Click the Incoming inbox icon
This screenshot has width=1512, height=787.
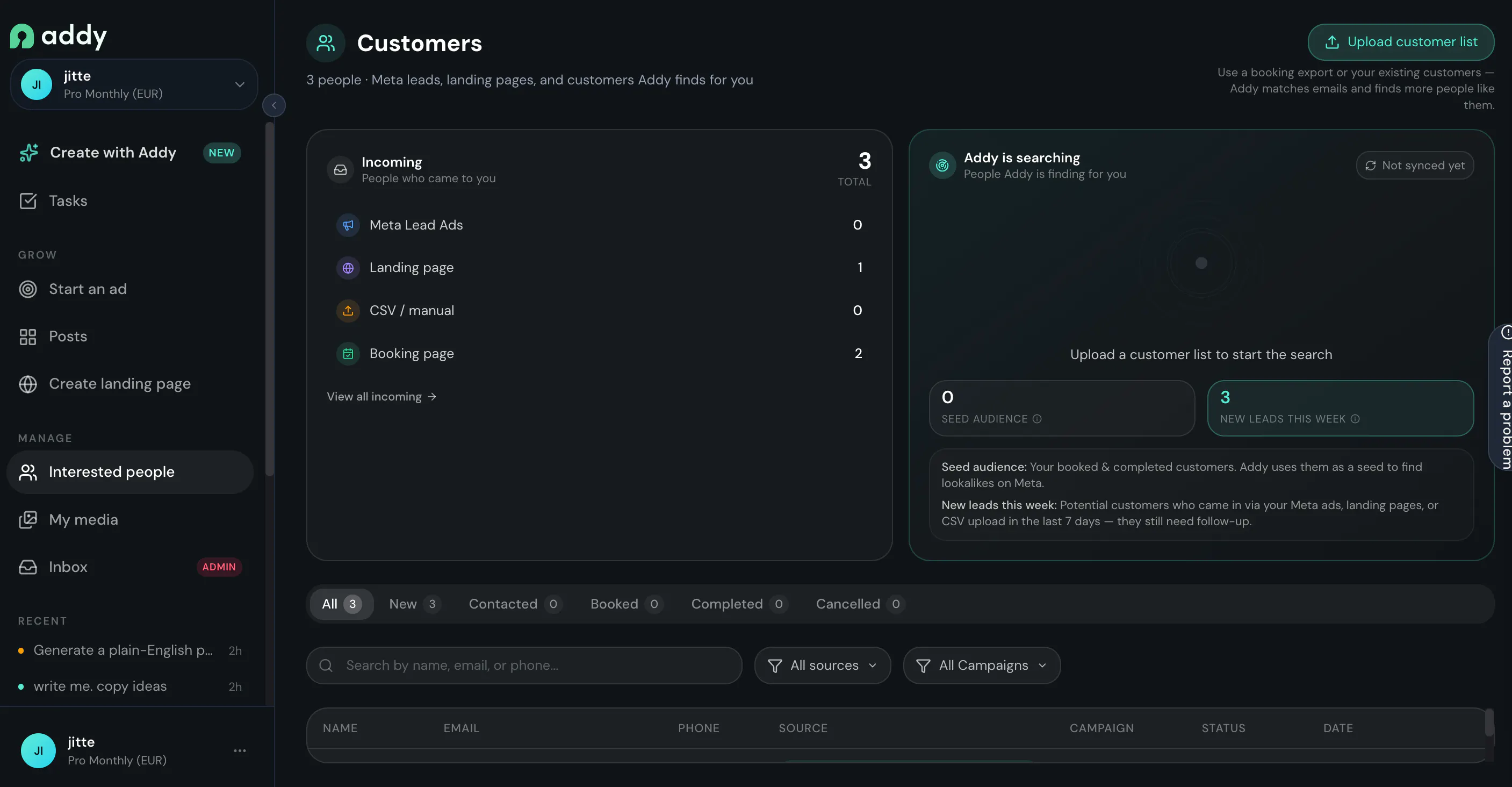click(341, 170)
